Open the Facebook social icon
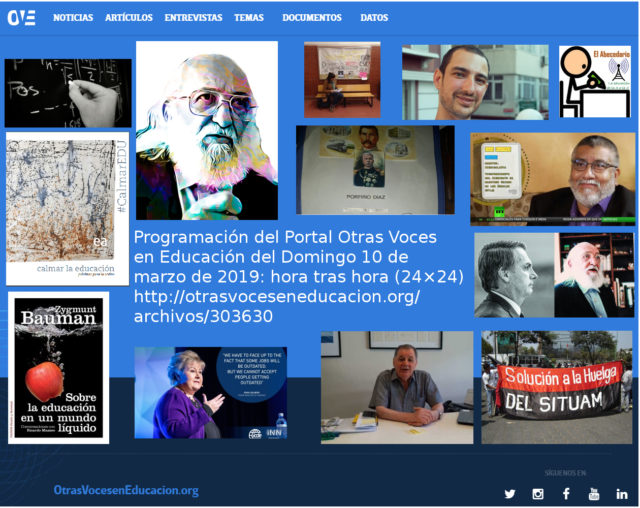The width and height of the screenshot is (640, 508). coord(566,494)
